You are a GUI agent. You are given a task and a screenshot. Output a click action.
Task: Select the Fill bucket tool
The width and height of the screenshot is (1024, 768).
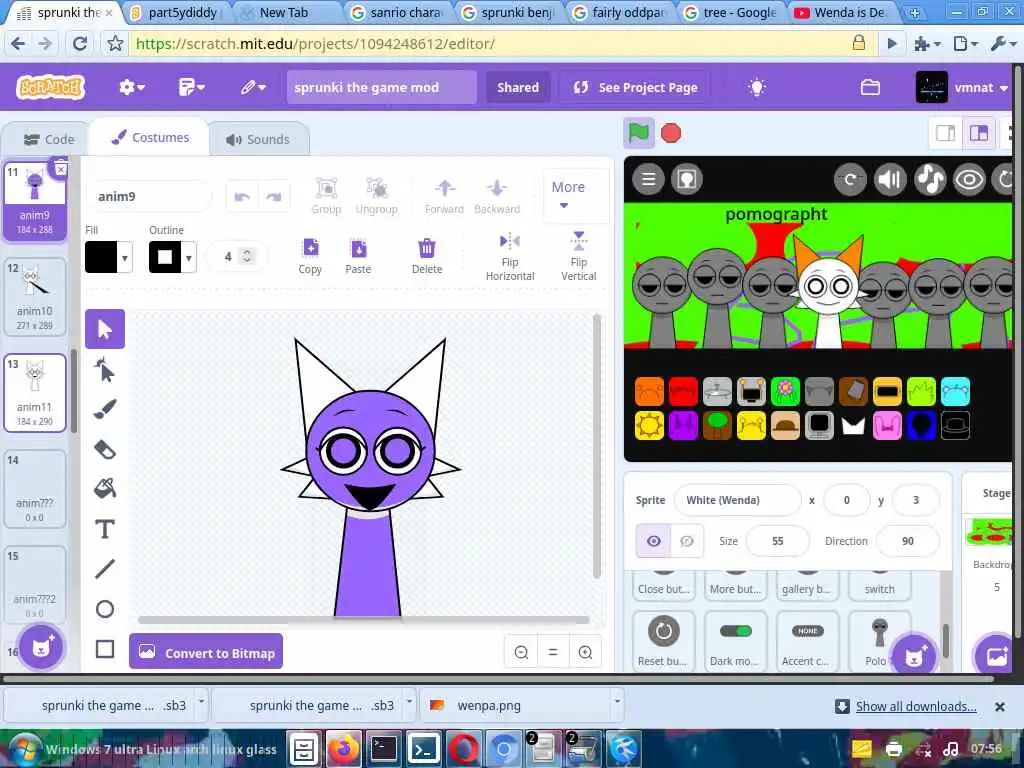104,488
